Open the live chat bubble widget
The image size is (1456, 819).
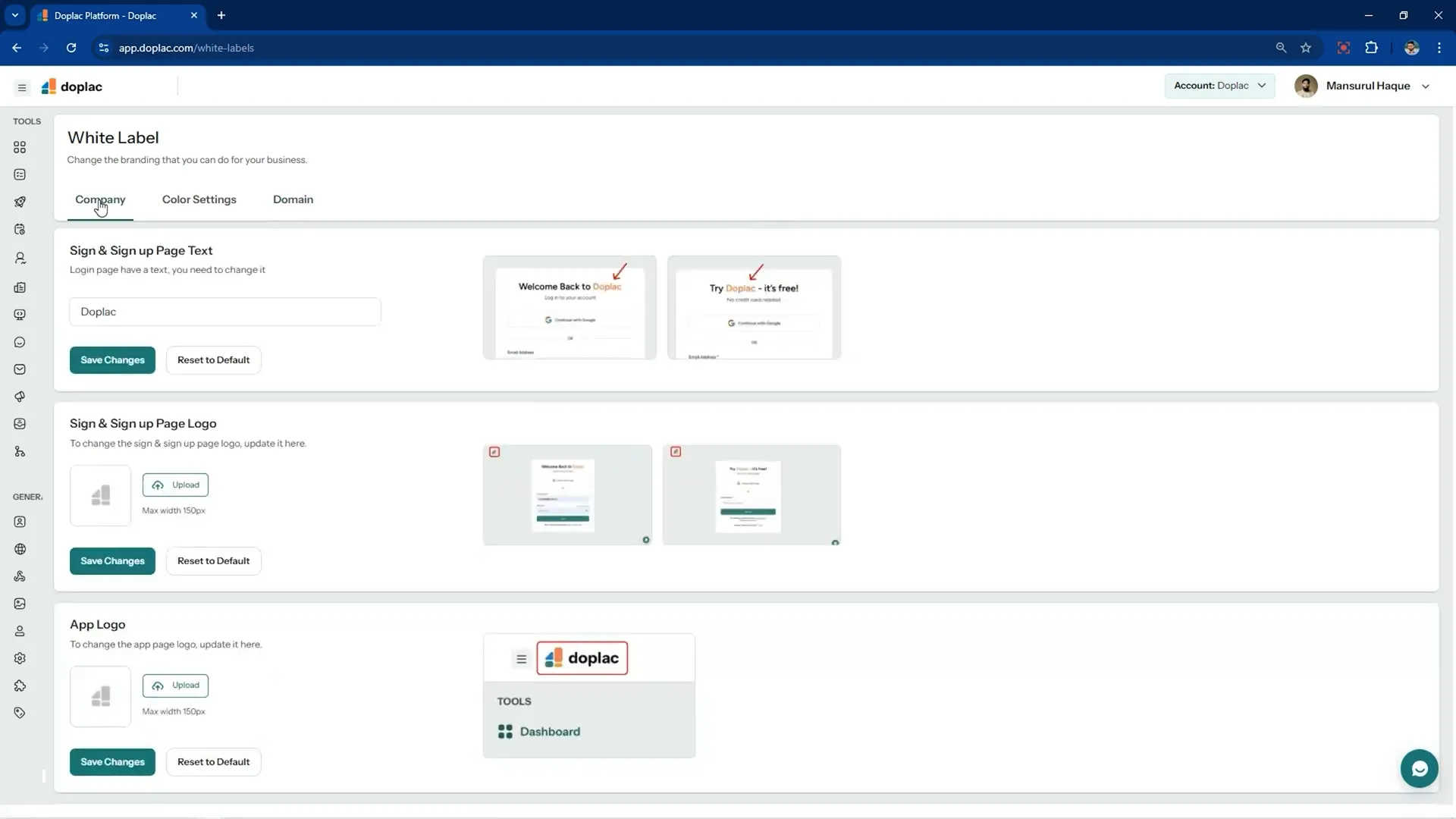pyautogui.click(x=1419, y=769)
